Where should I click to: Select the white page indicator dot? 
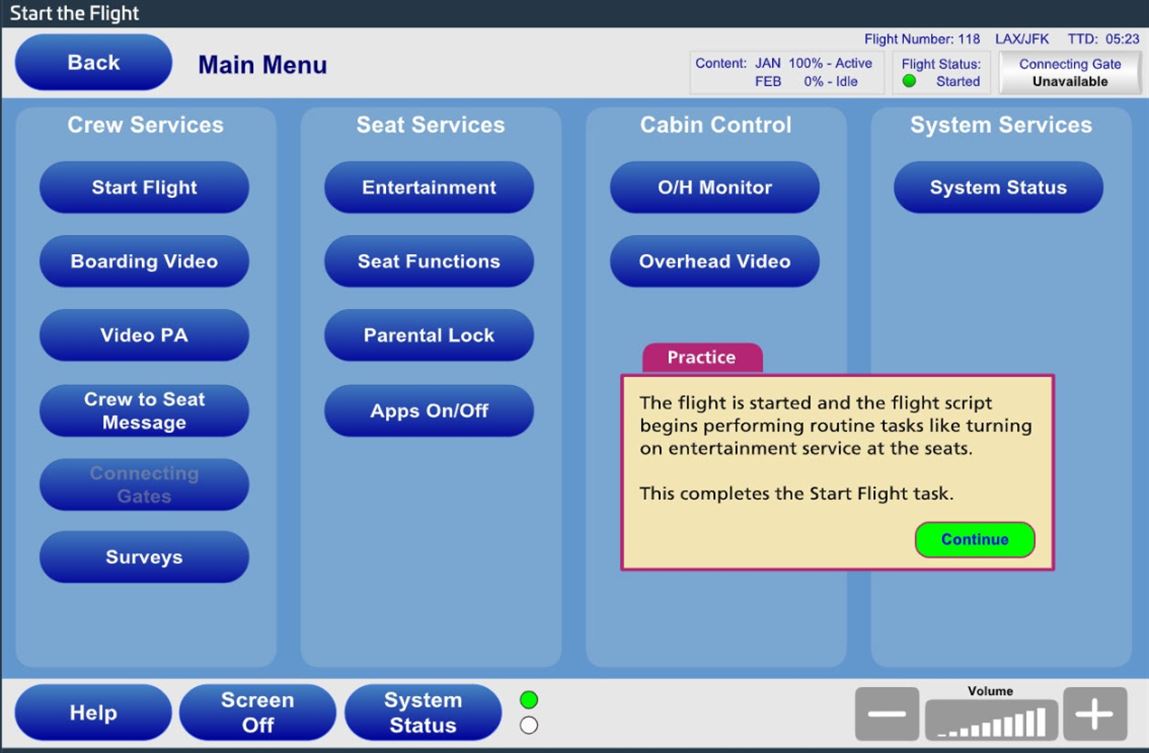[529, 726]
